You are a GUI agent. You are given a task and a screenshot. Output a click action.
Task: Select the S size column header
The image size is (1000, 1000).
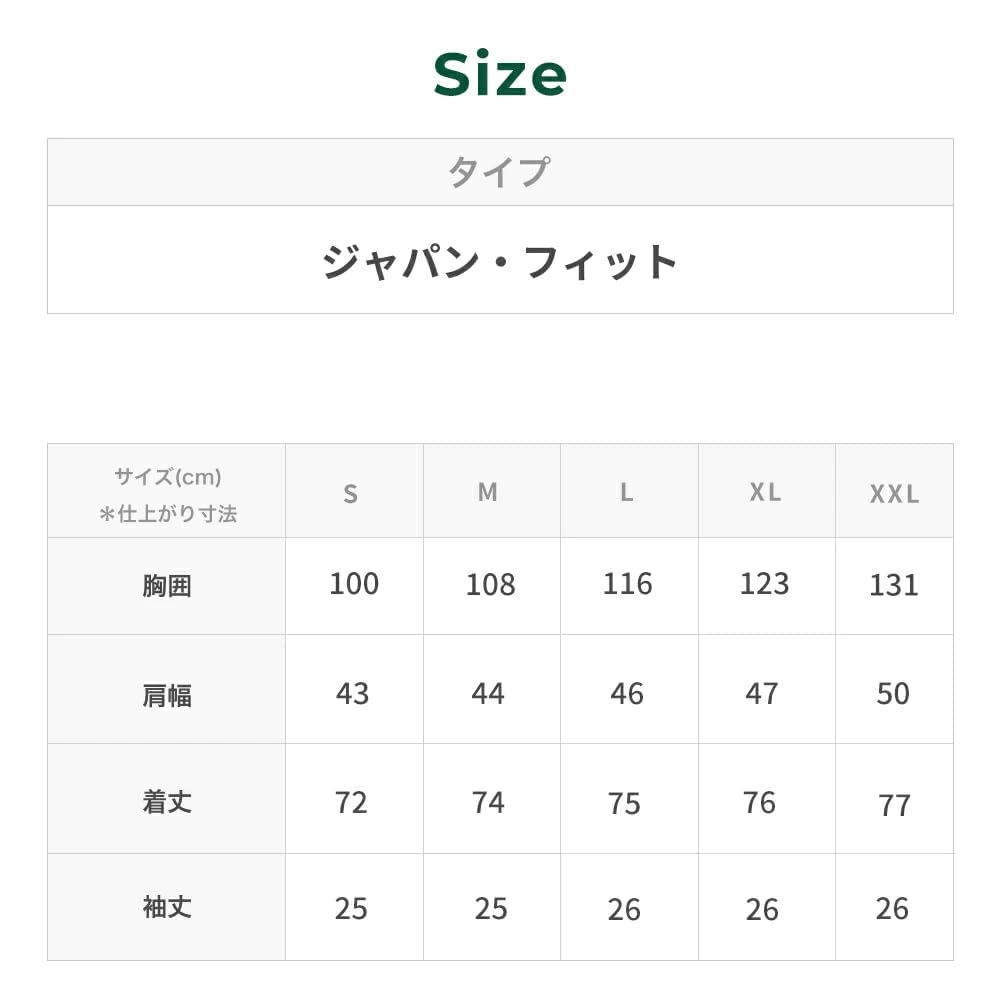[x=351, y=493]
